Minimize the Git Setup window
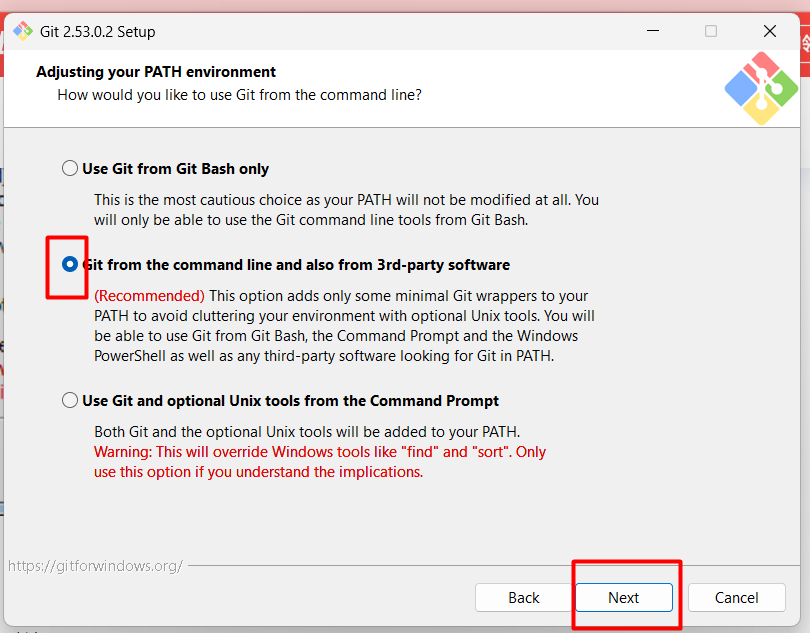 pyautogui.click(x=653, y=31)
